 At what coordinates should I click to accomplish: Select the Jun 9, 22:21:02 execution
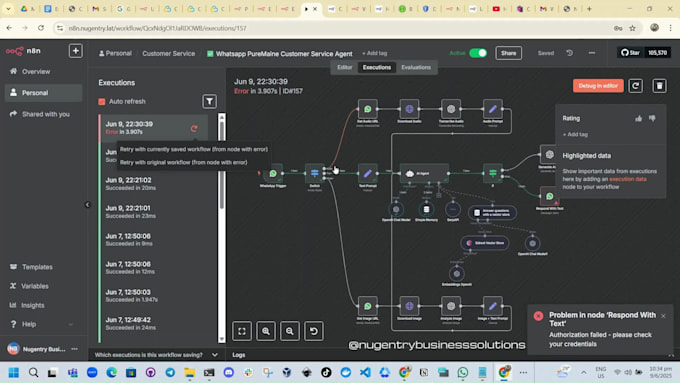point(154,183)
